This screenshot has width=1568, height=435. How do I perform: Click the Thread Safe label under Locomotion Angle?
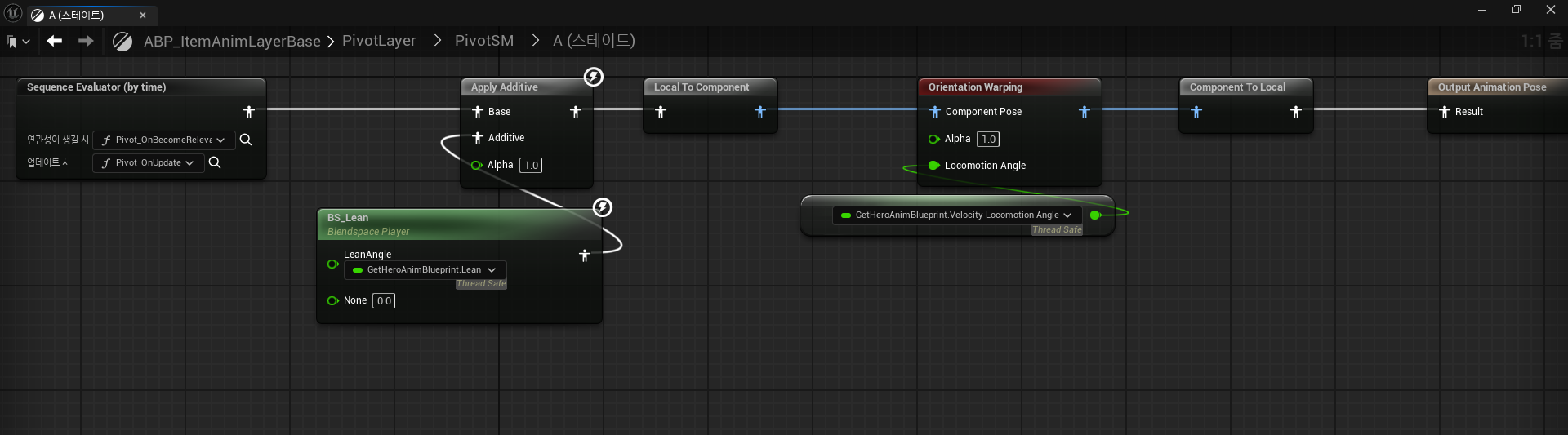(1057, 229)
